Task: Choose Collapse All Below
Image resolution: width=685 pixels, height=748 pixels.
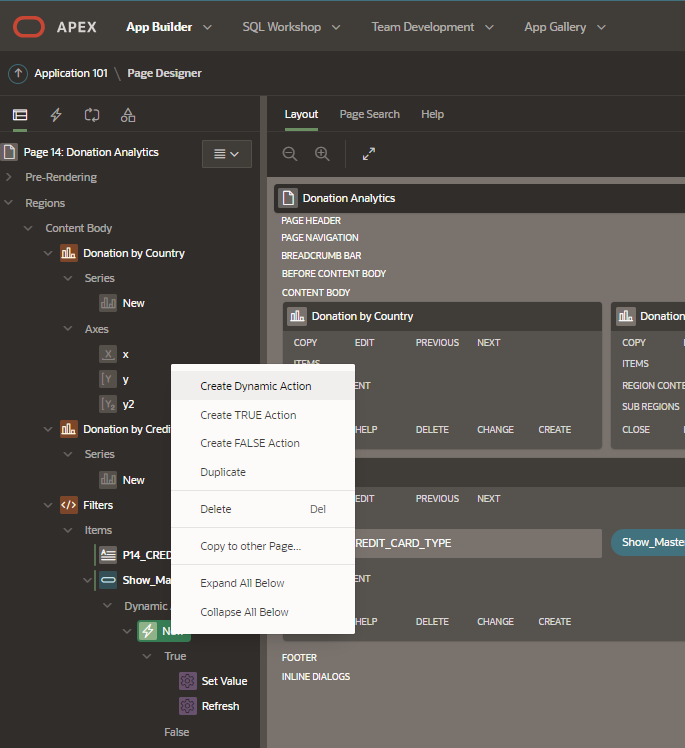Action: point(263,612)
